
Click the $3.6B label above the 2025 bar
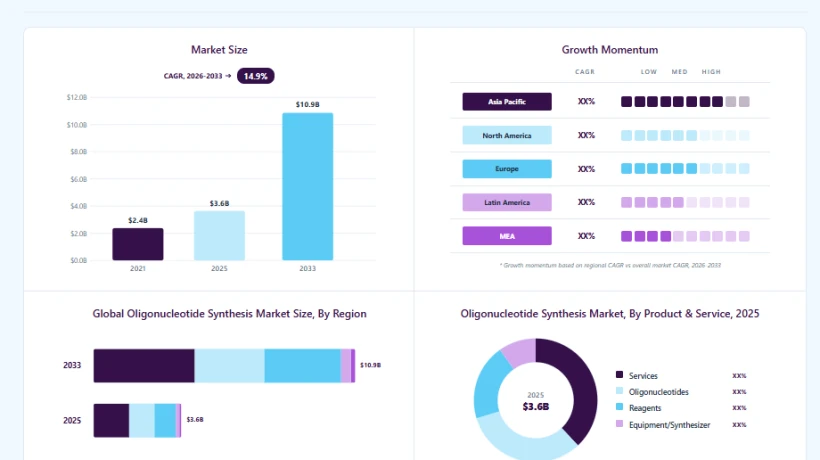coord(219,203)
